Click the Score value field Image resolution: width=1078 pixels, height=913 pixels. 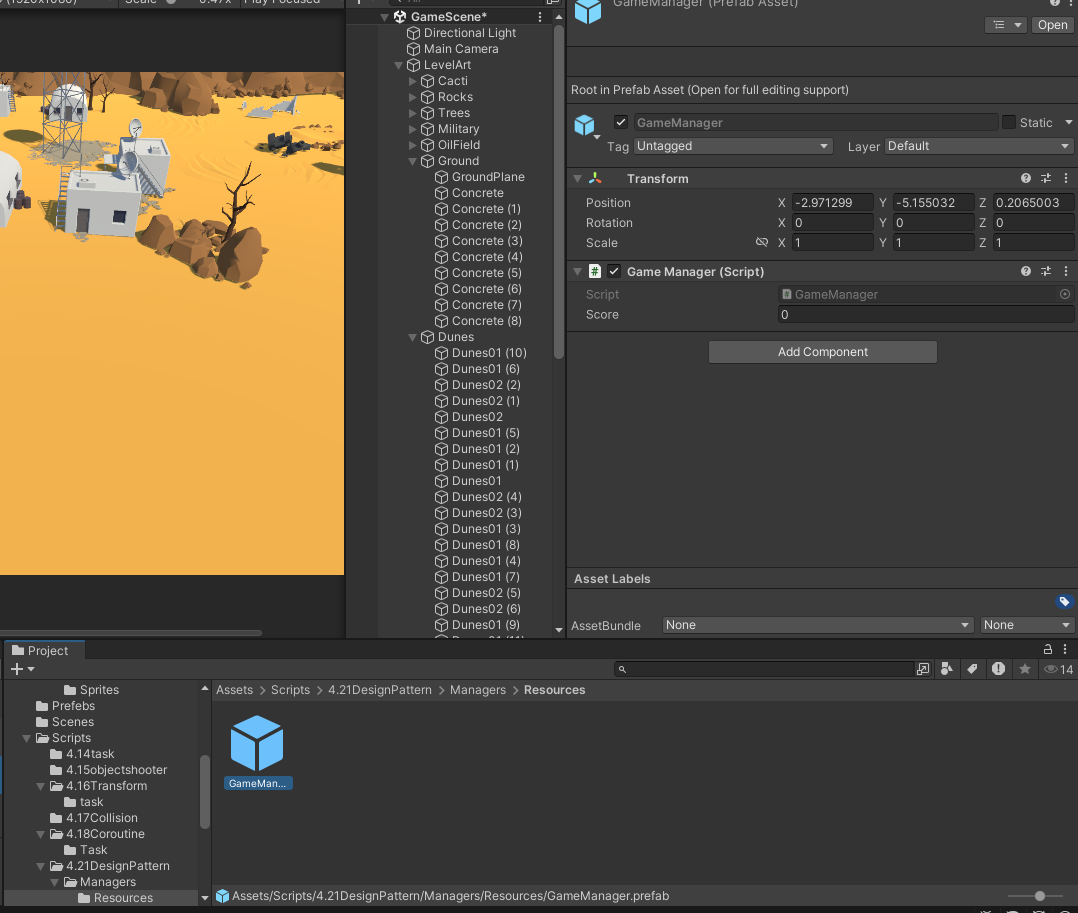[x=925, y=314]
